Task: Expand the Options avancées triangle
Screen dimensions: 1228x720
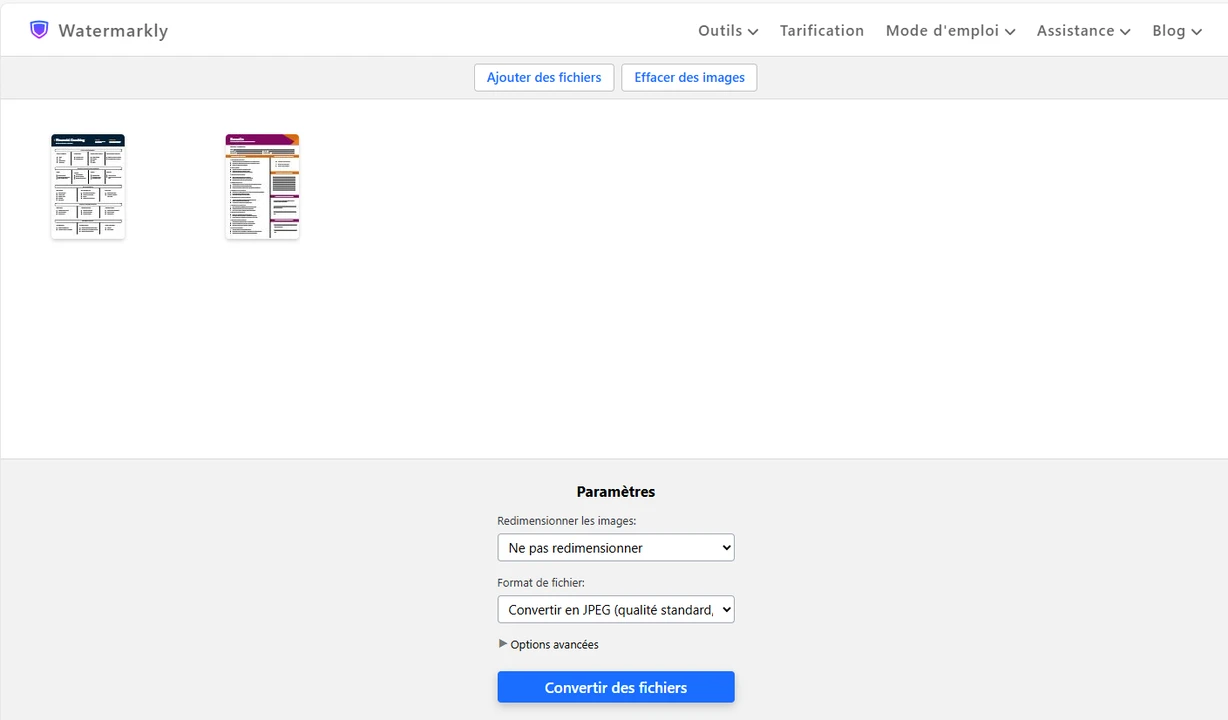Action: click(x=503, y=644)
